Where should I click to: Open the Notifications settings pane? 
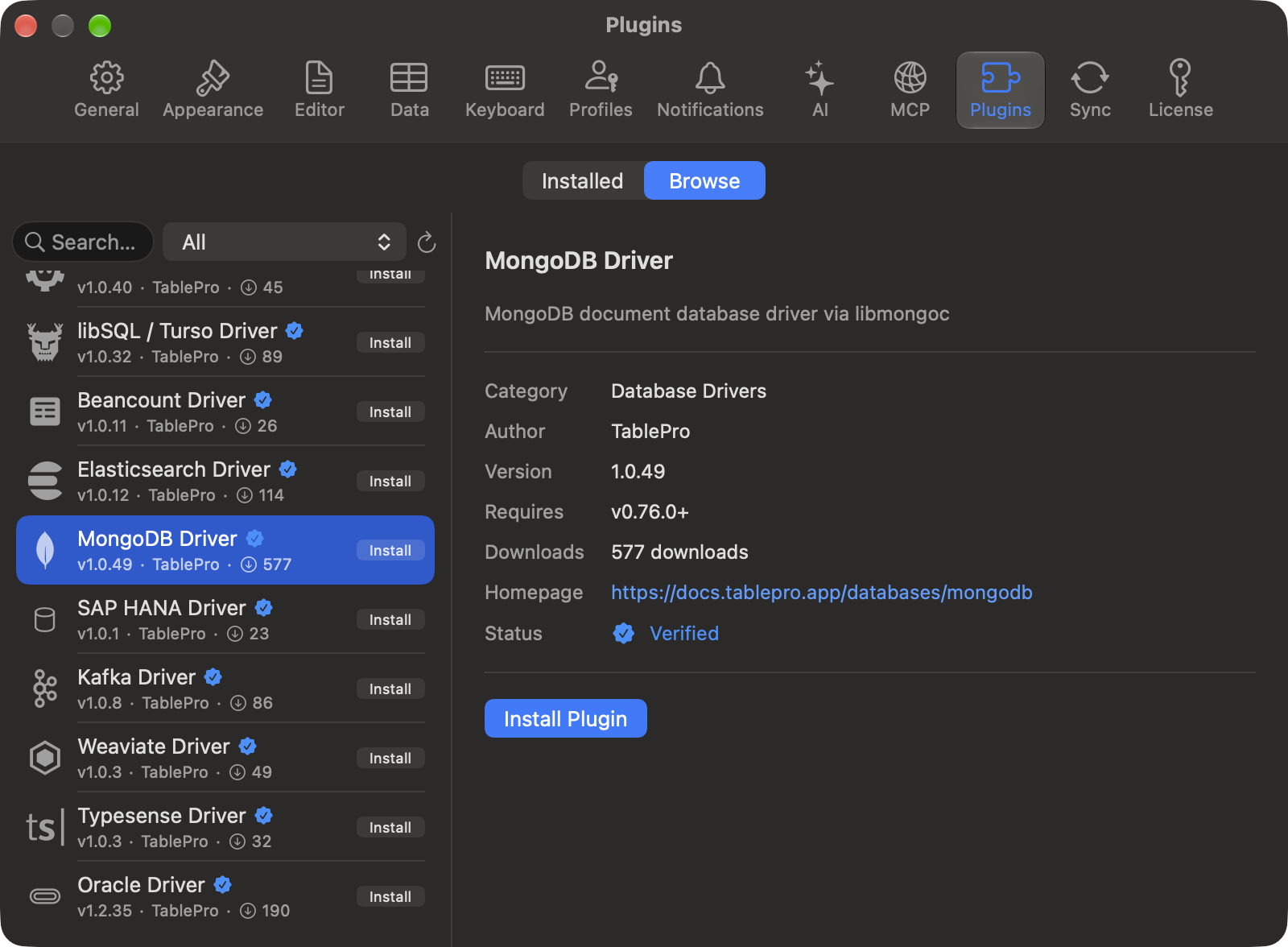coord(710,90)
